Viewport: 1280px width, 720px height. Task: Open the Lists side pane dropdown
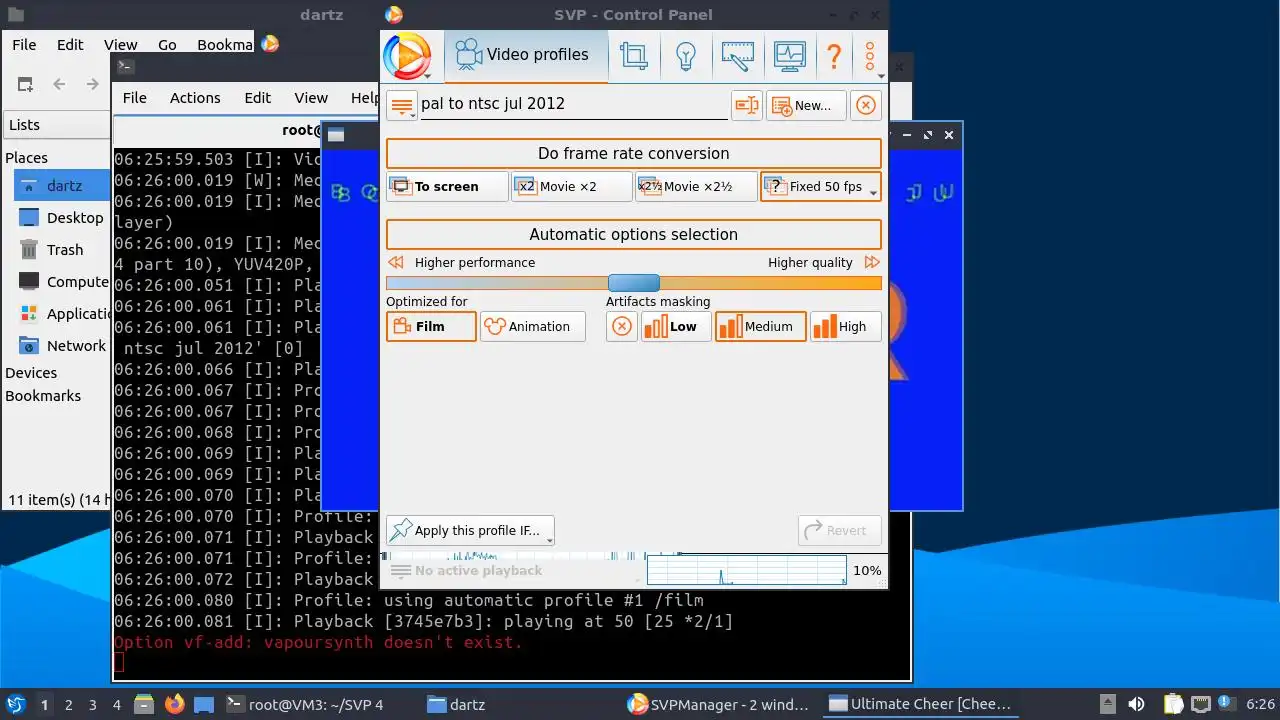click(x=58, y=125)
